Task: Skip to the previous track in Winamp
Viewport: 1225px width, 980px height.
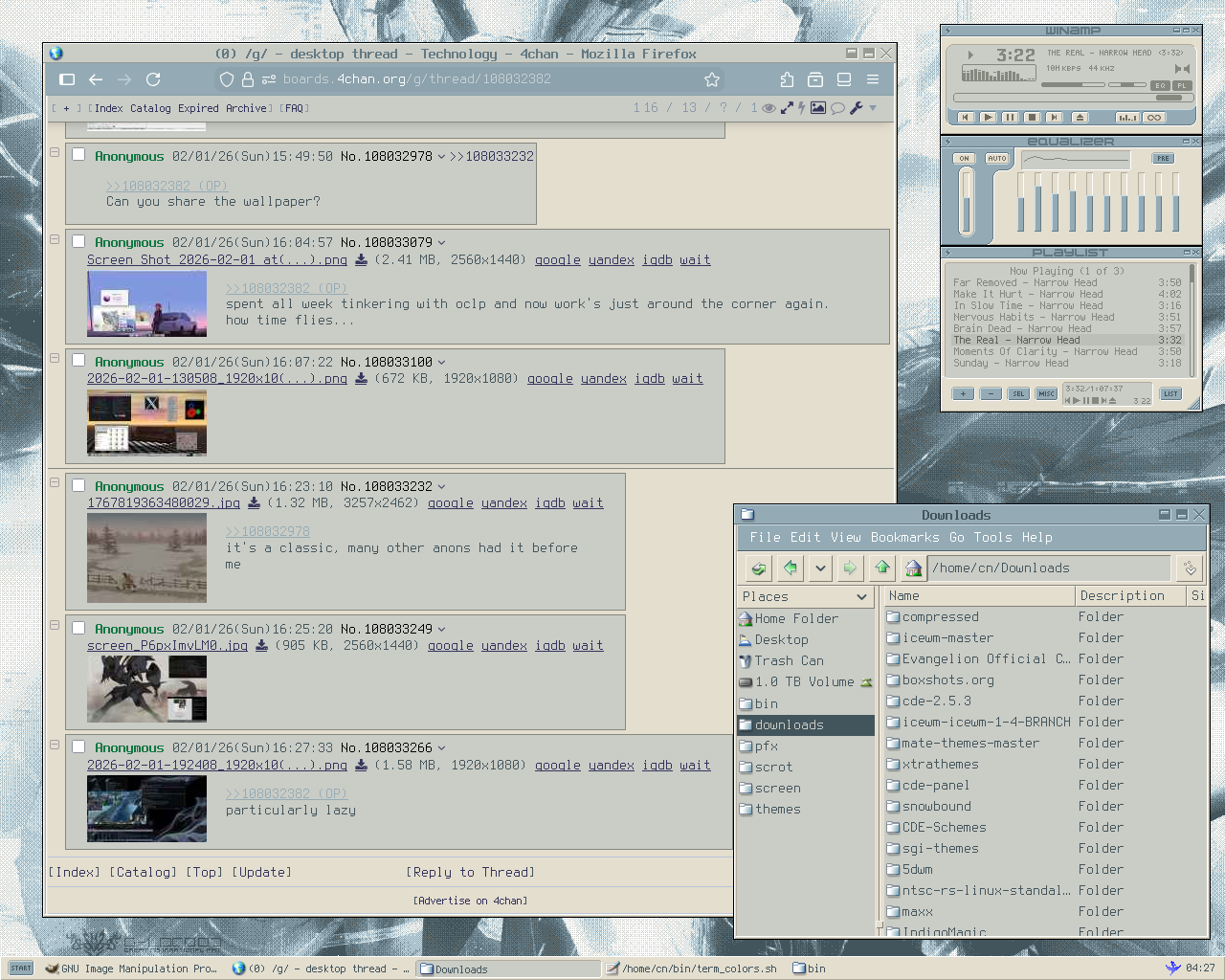Action: [x=966, y=118]
